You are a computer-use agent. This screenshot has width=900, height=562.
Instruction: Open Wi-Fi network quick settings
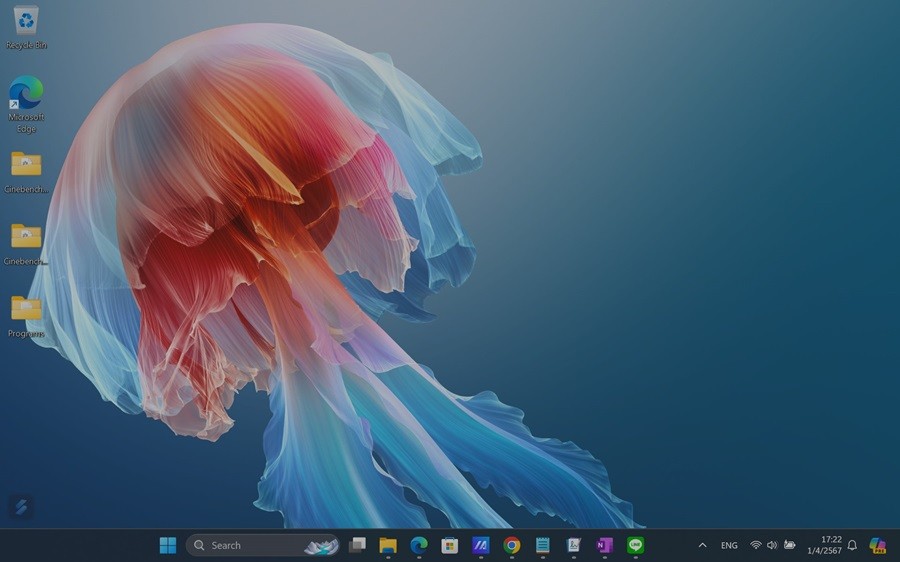pos(756,545)
